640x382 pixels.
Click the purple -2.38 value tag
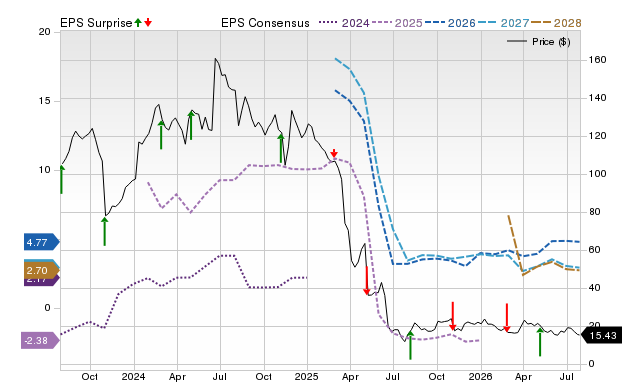tap(40, 340)
